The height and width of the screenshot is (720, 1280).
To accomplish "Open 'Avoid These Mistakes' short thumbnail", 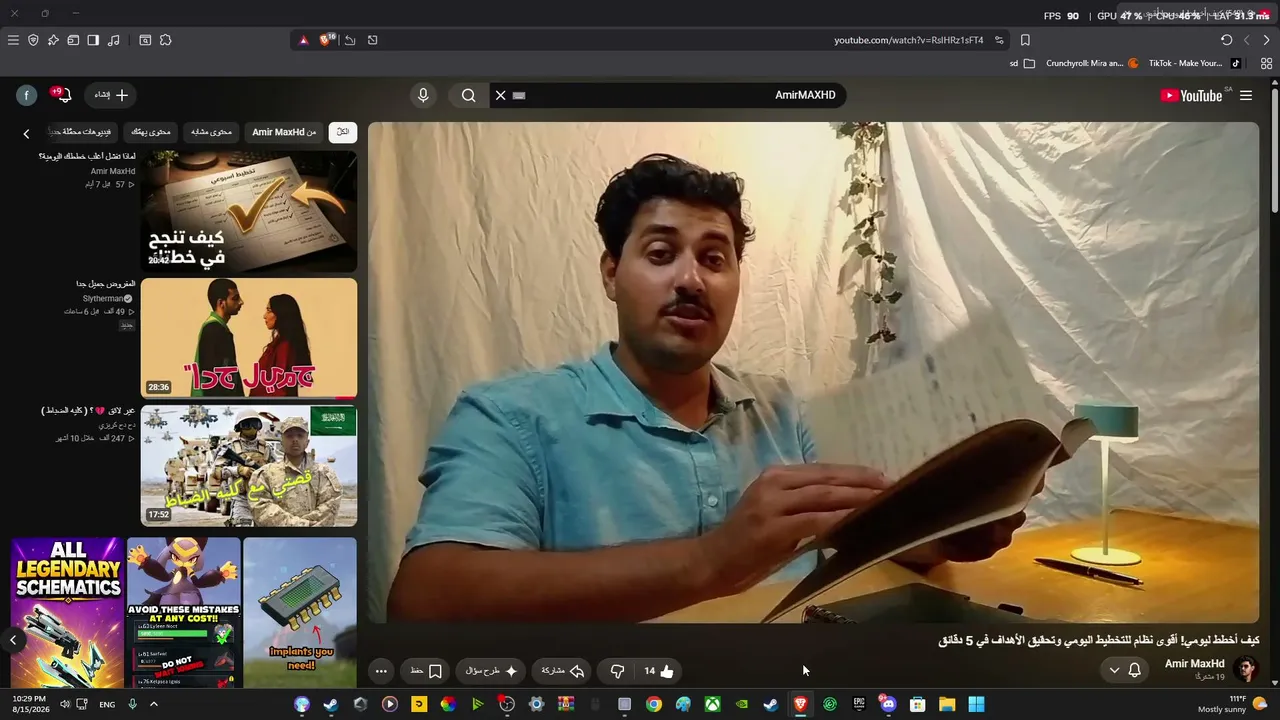I will [184, 612].
